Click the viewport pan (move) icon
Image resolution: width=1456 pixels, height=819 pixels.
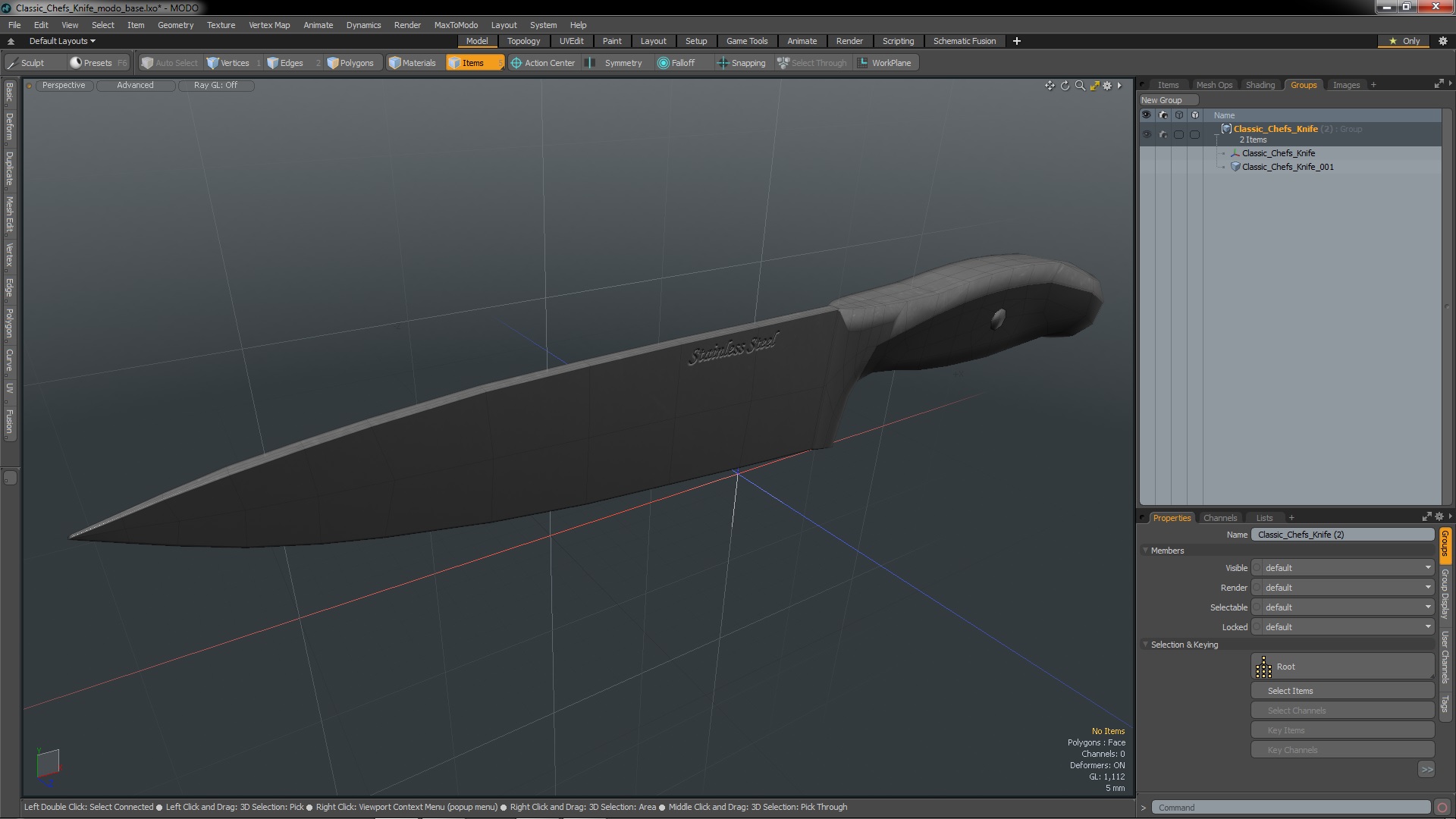(x=1050, y=86)
